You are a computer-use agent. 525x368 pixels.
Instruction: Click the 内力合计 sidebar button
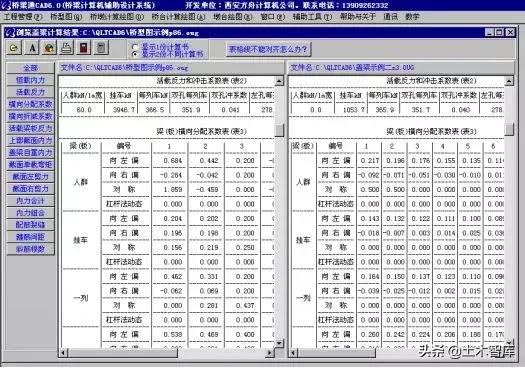pos(30,201)
